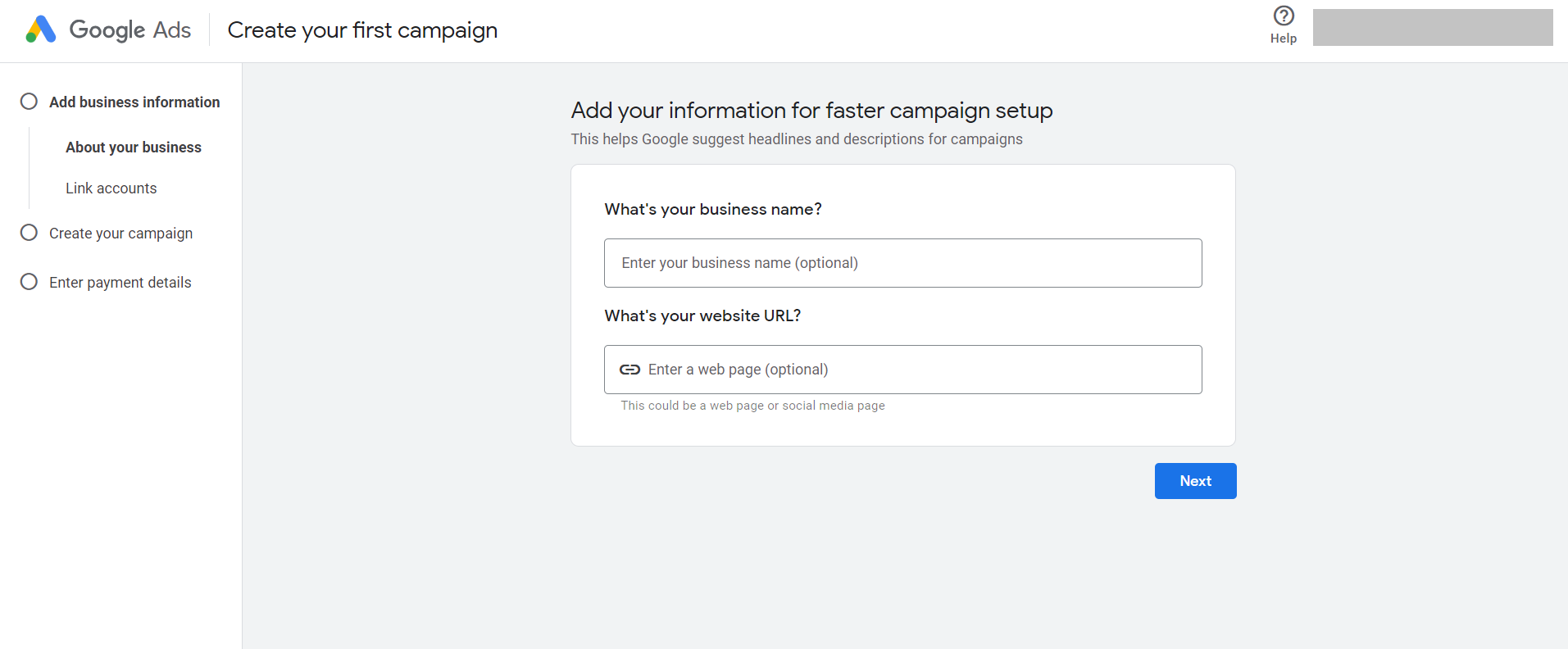
Task: Click the Google Ads logo icon
Action: point(40,29)
